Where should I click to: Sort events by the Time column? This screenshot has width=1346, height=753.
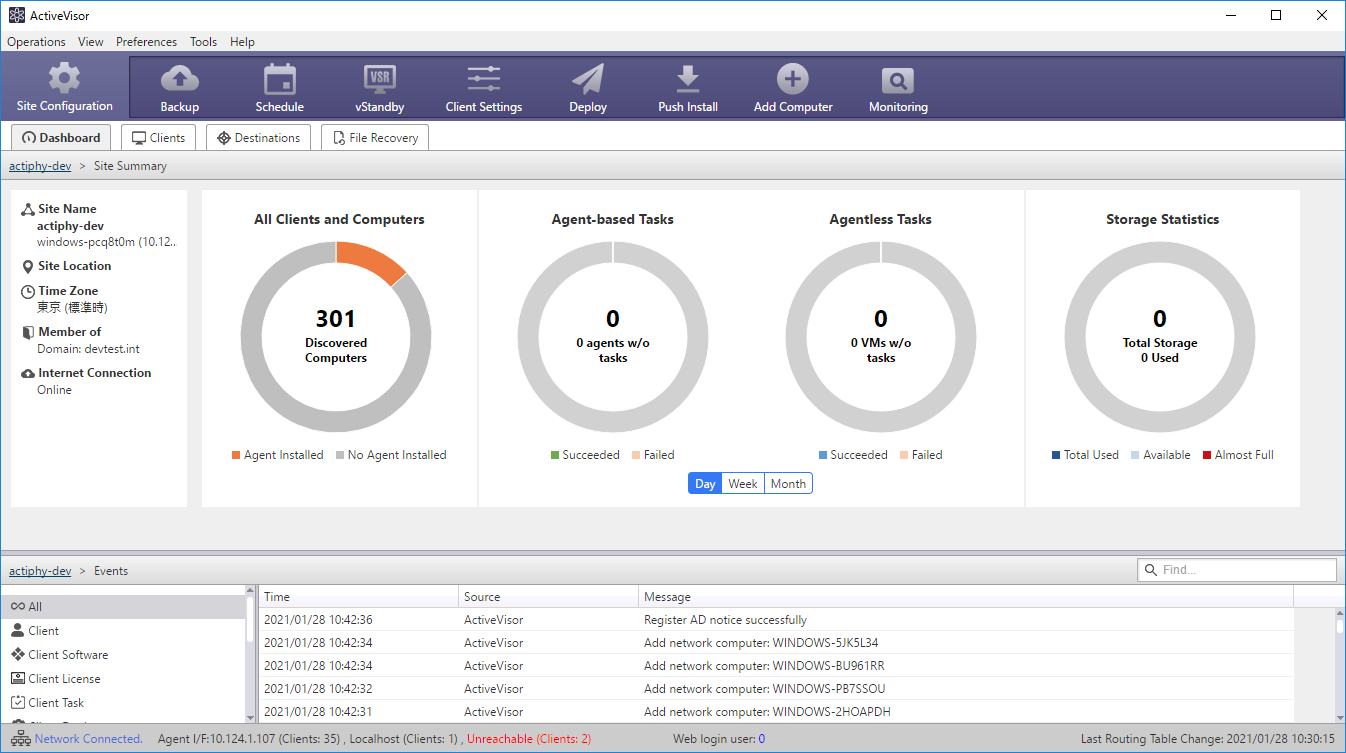click(358, 597)
